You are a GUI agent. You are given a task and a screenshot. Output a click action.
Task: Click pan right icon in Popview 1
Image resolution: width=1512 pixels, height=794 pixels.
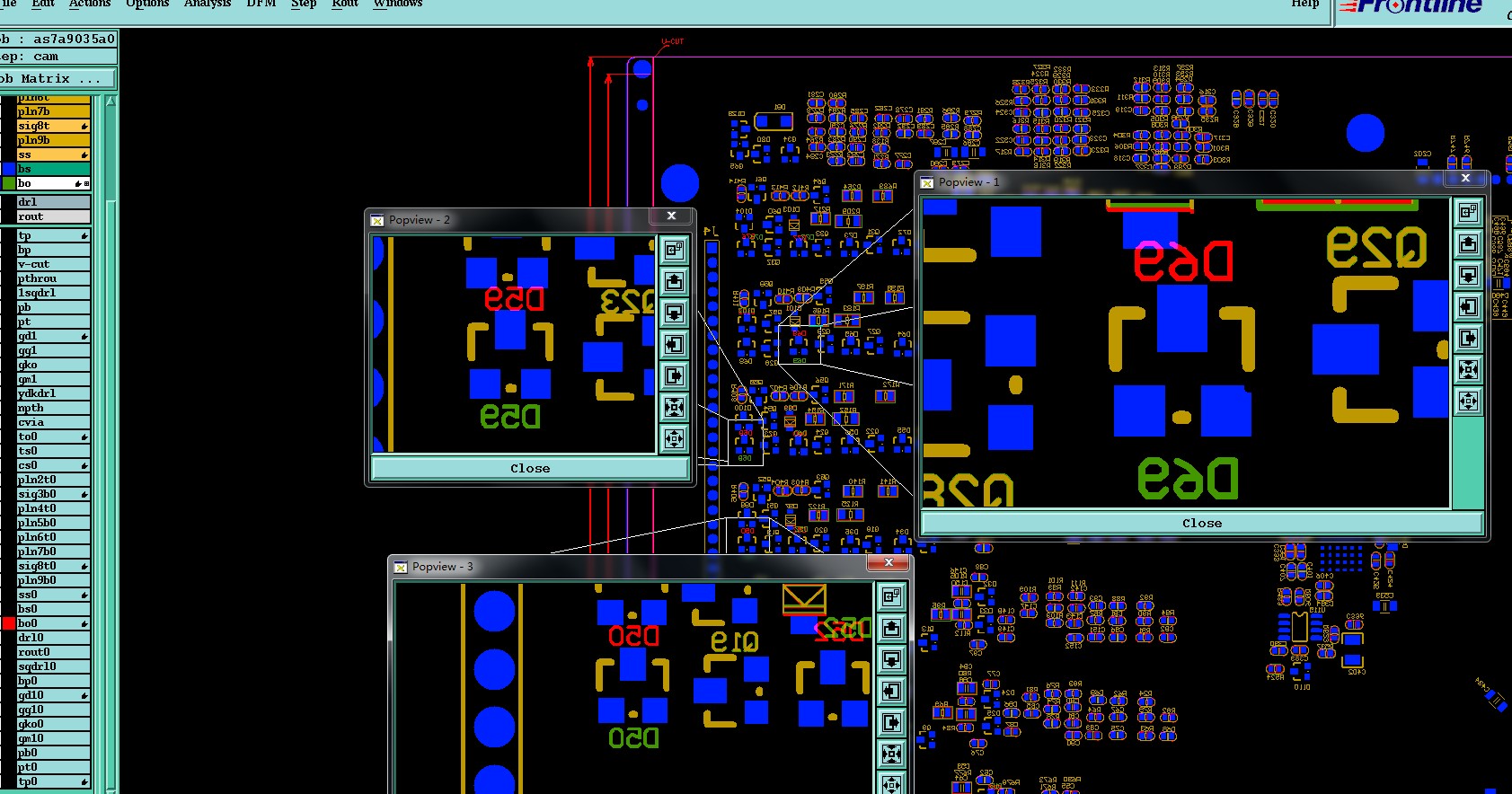pos(1468,338)
